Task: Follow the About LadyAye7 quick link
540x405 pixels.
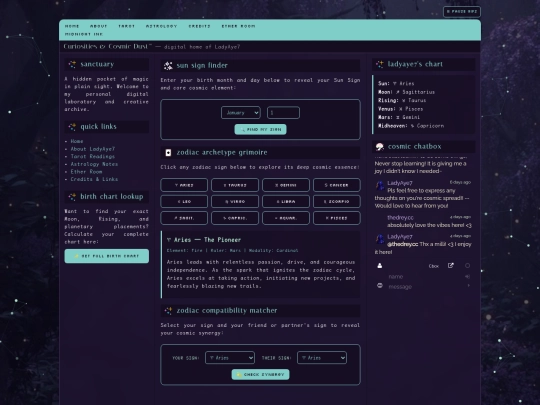Action: tap(93, 149)
